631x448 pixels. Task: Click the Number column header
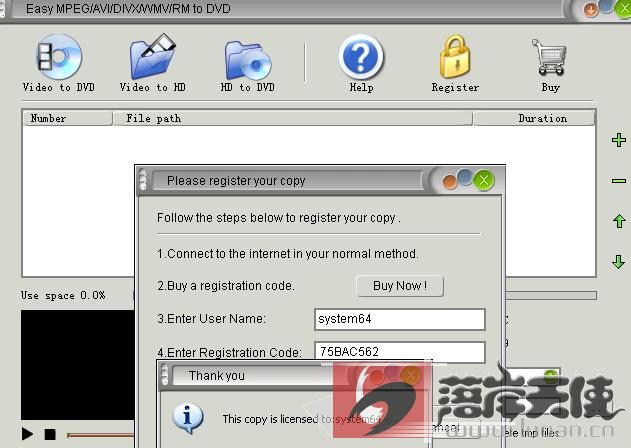67,118
